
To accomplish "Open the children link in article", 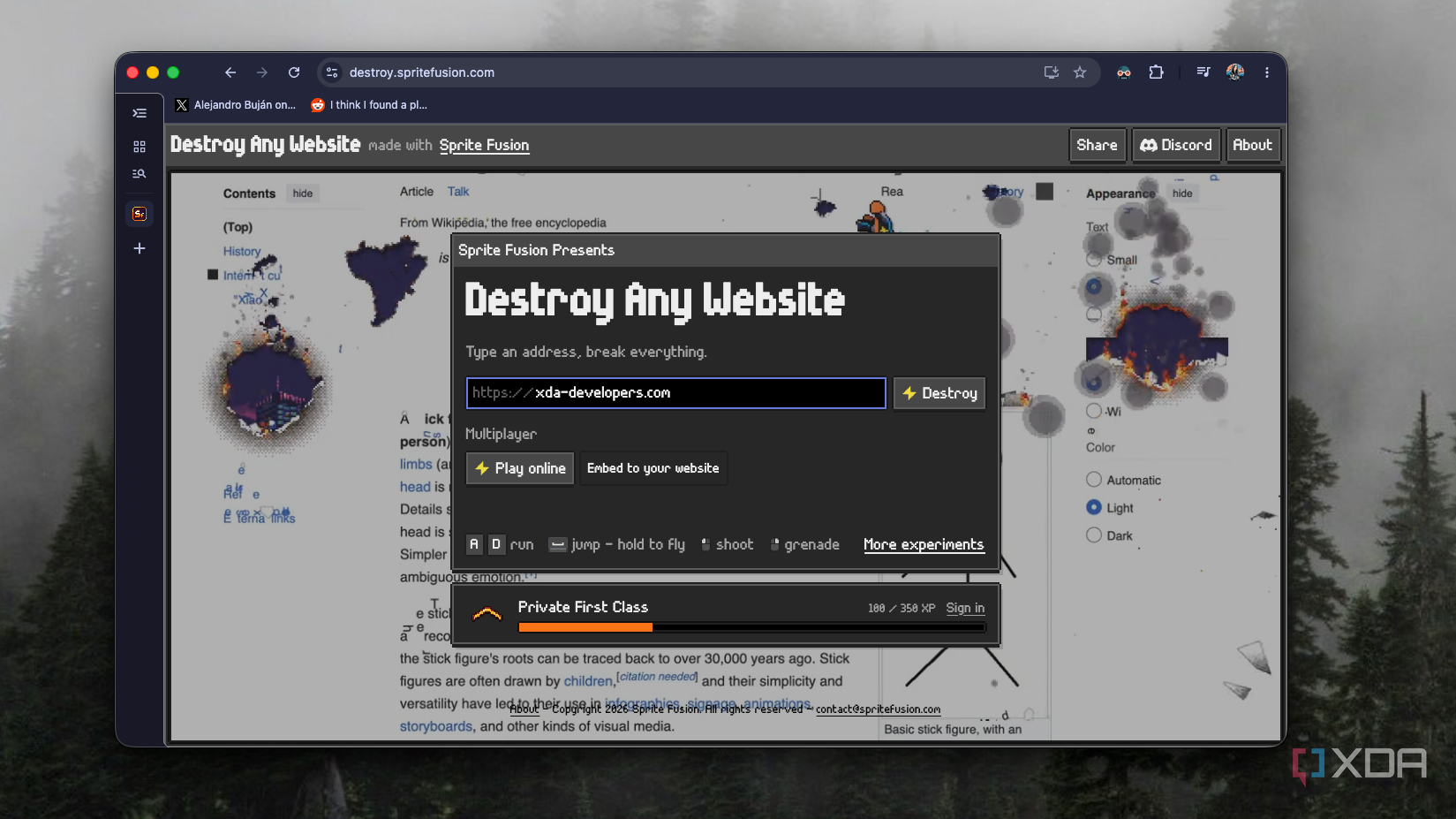I will tap(588, 681).
